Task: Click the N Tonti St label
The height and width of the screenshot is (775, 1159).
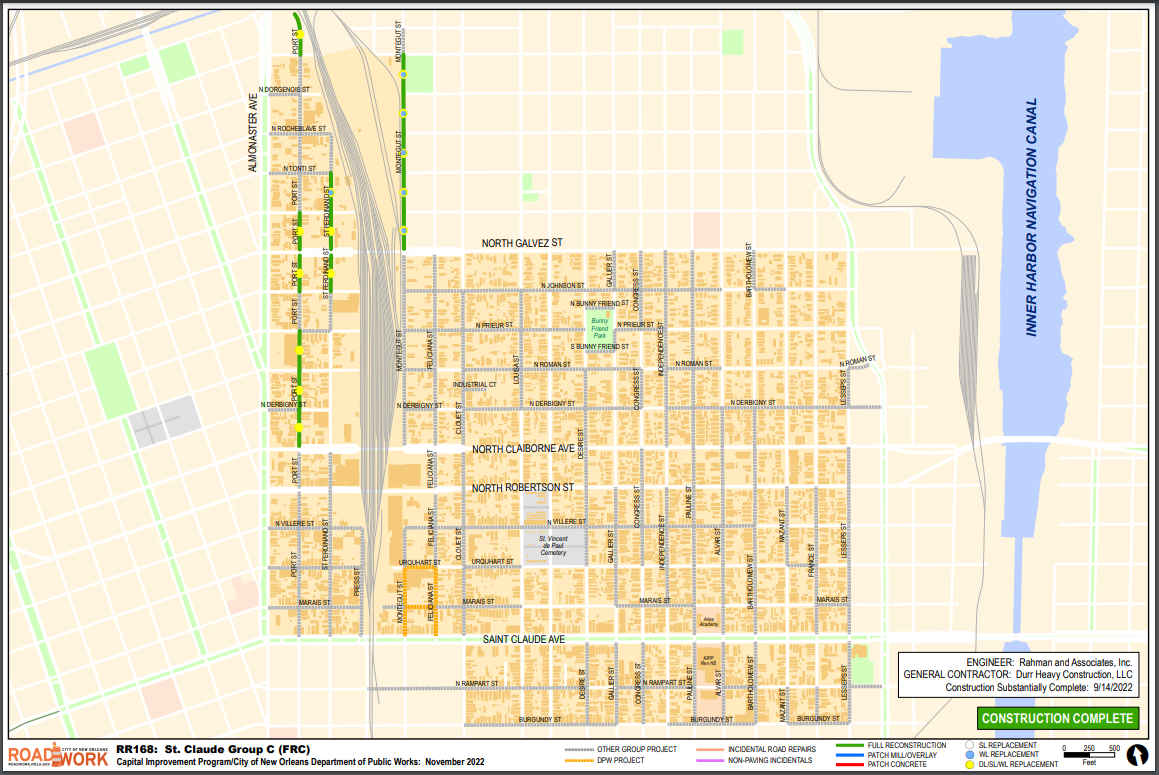Action: (299, 169)
